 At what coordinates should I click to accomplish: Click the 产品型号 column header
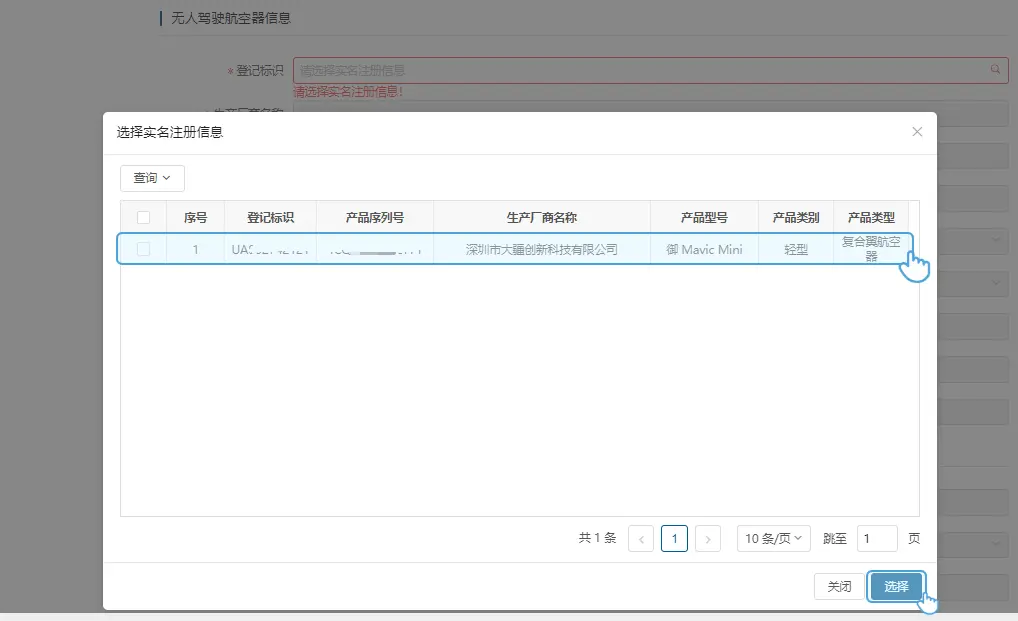(704, 216)
